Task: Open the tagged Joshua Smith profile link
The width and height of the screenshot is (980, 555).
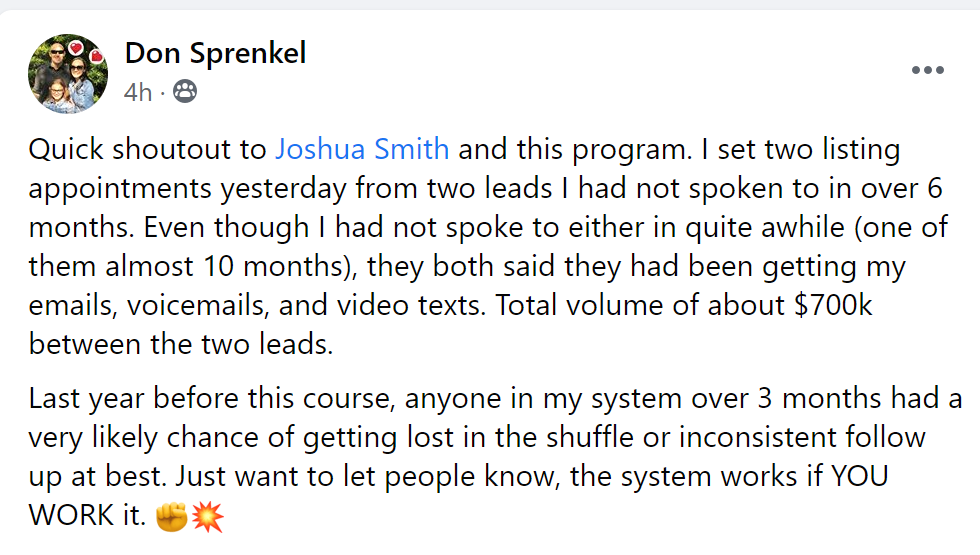Action: (x=362, y=149)
